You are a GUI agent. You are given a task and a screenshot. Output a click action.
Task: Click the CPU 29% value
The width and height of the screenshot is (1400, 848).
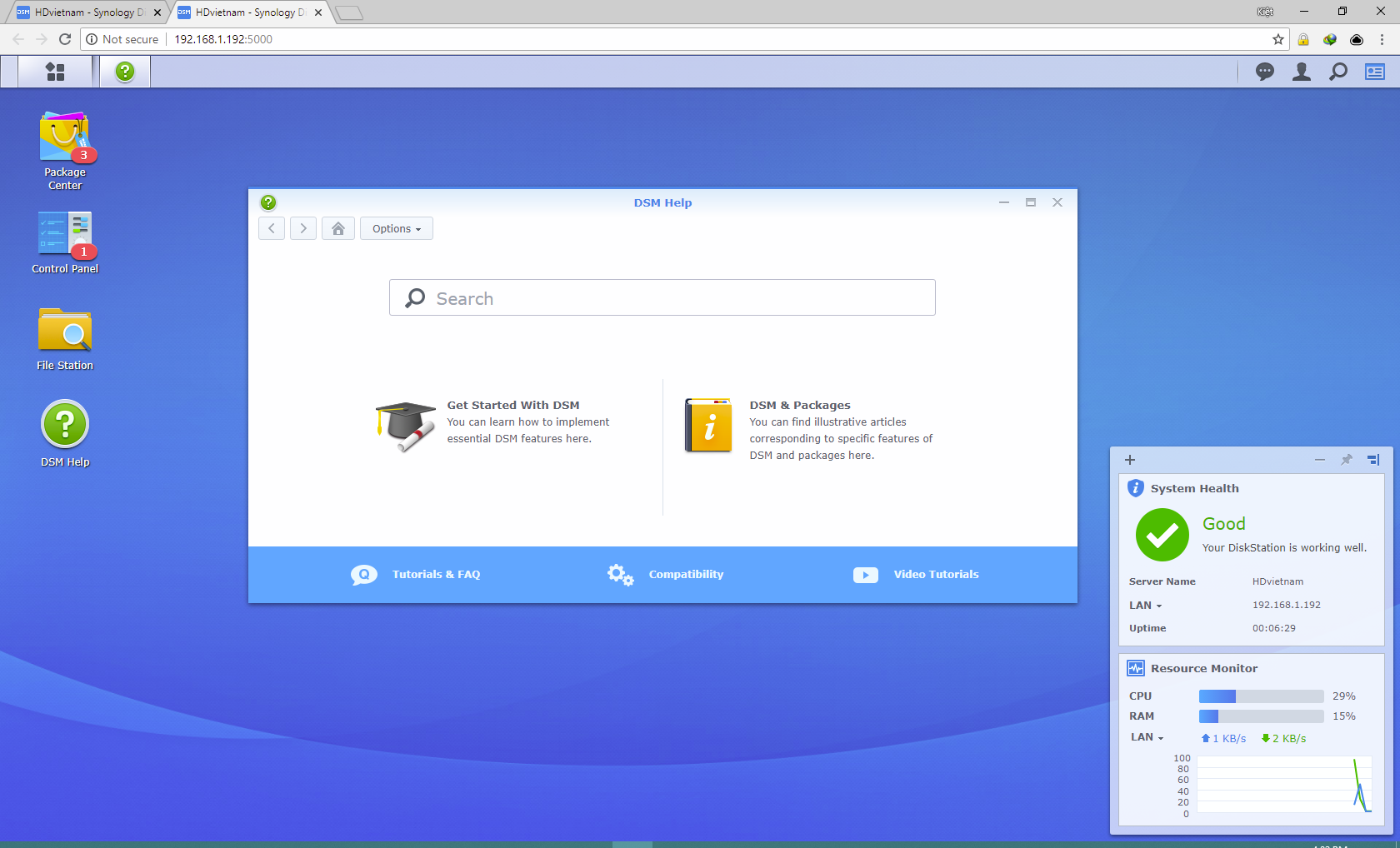[1343, 696]
